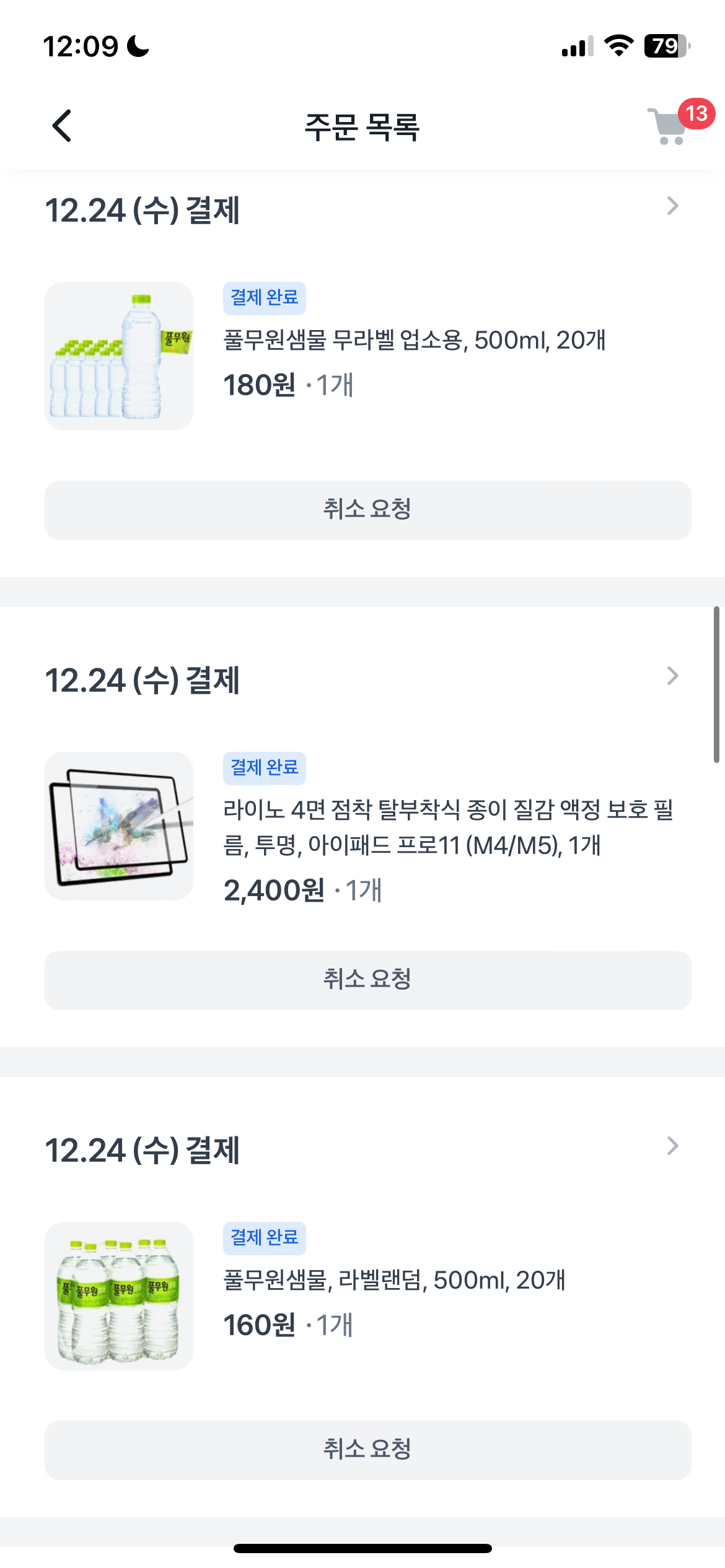Request cancel for 180원 water order
The width and height of the screenshot is (725, 1568).
tap(367, 510)
